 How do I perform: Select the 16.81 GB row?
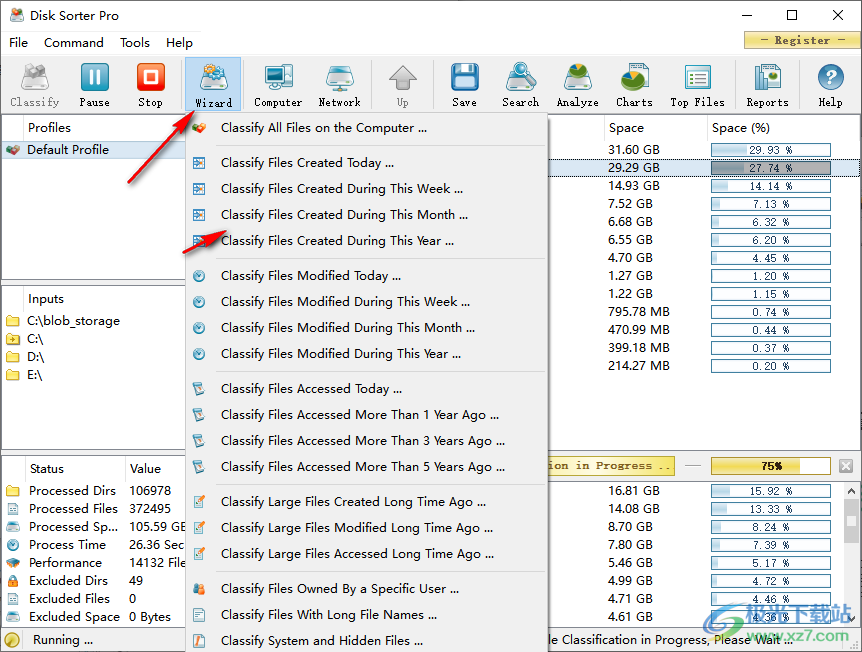(696, 490)
